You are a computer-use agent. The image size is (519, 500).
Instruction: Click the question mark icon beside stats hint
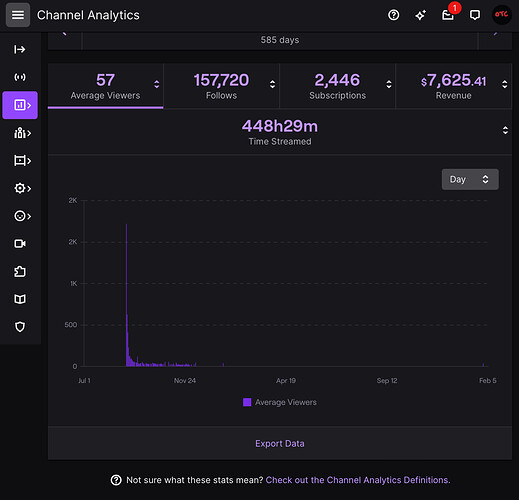116,480
